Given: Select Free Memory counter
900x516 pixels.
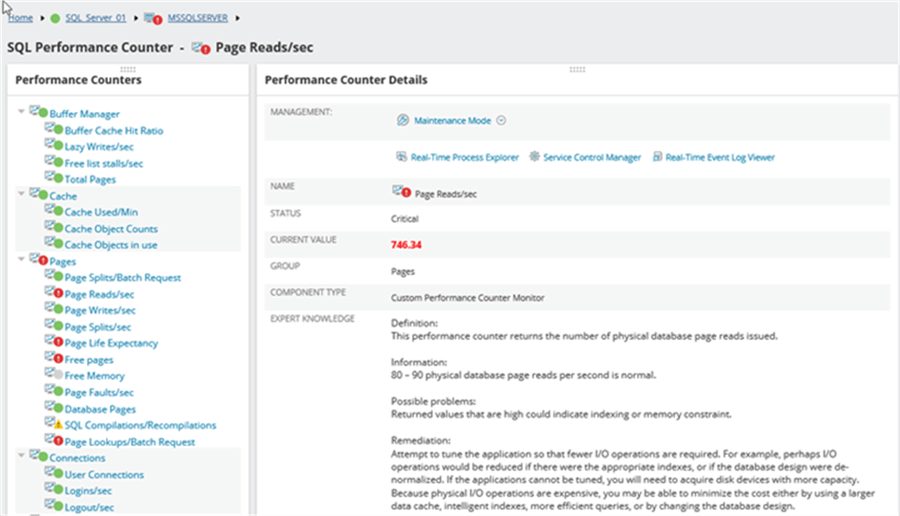Looking at the screenshot, I should click(x=94, y=375).
